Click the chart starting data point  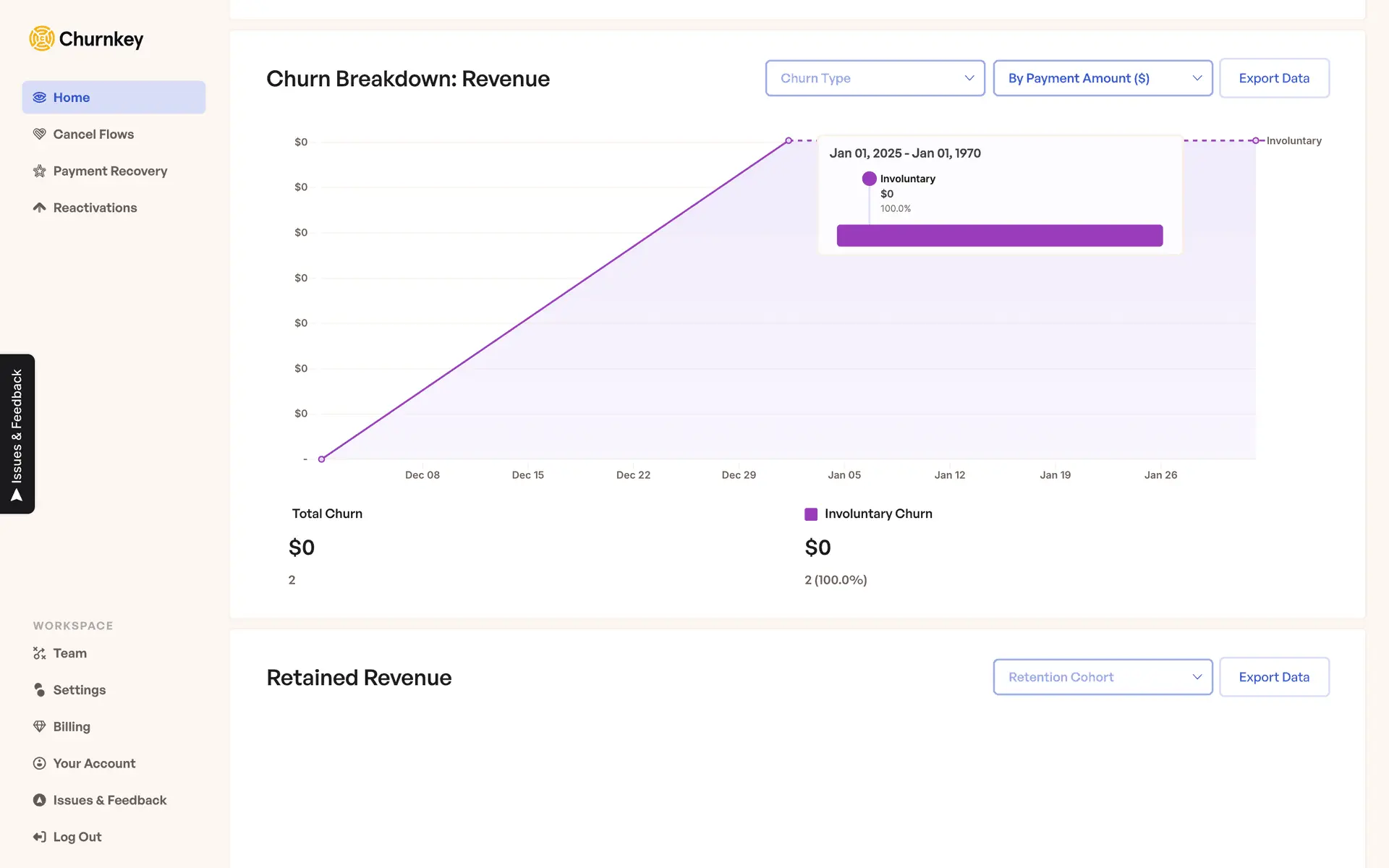[322, 459]
